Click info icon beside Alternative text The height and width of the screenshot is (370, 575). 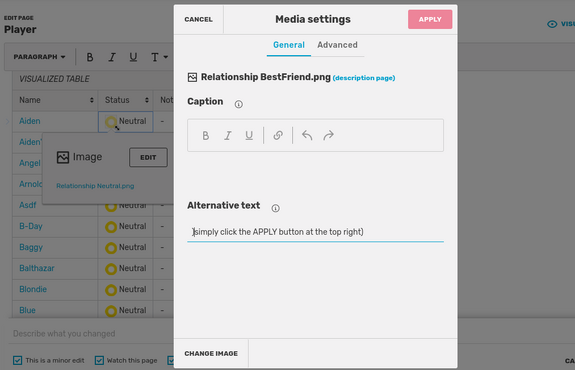pyautogui.click(x=275, y=209)
